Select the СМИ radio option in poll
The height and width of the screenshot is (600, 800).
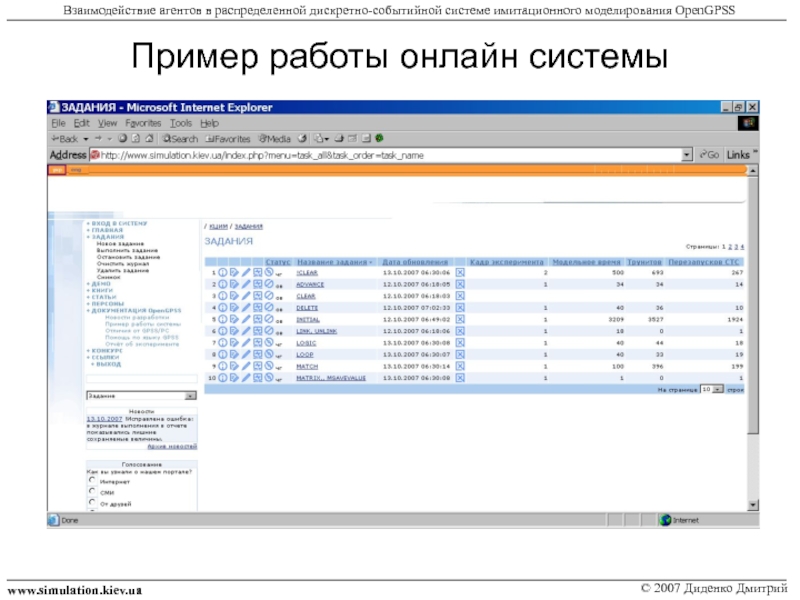click(92, 492)
